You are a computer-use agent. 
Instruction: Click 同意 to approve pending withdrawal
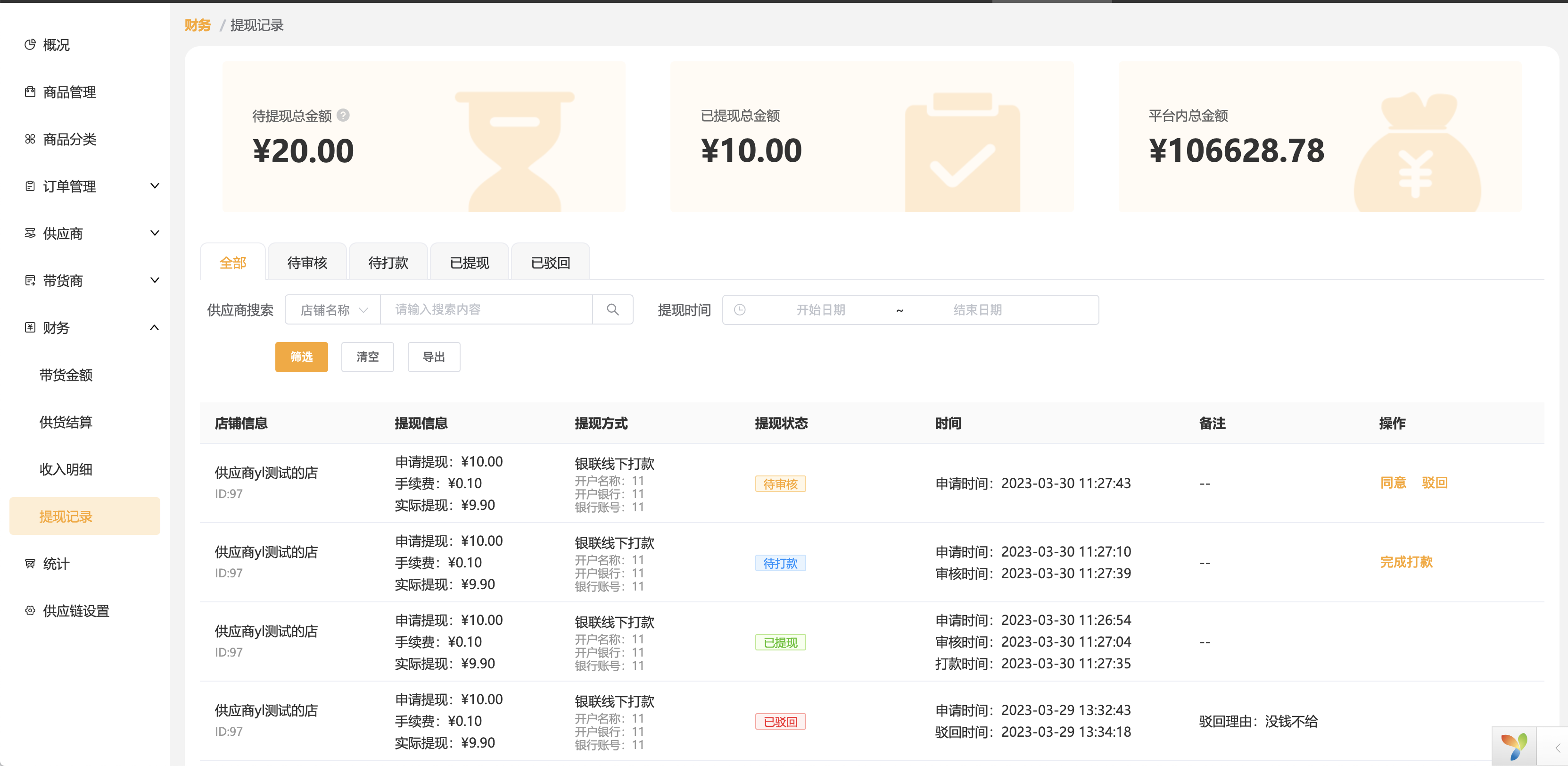[1393, 482]
